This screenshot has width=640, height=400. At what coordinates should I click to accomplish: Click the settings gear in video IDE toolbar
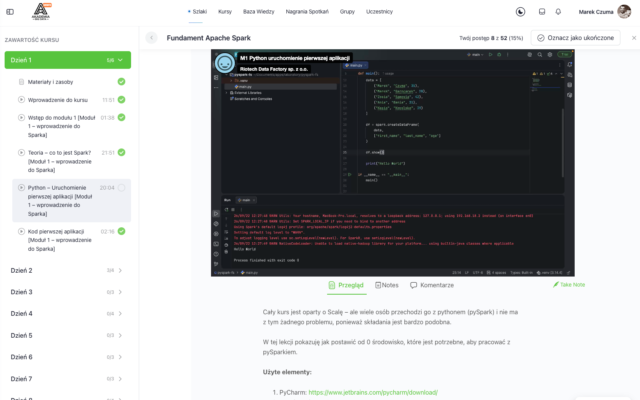(550, 54)
